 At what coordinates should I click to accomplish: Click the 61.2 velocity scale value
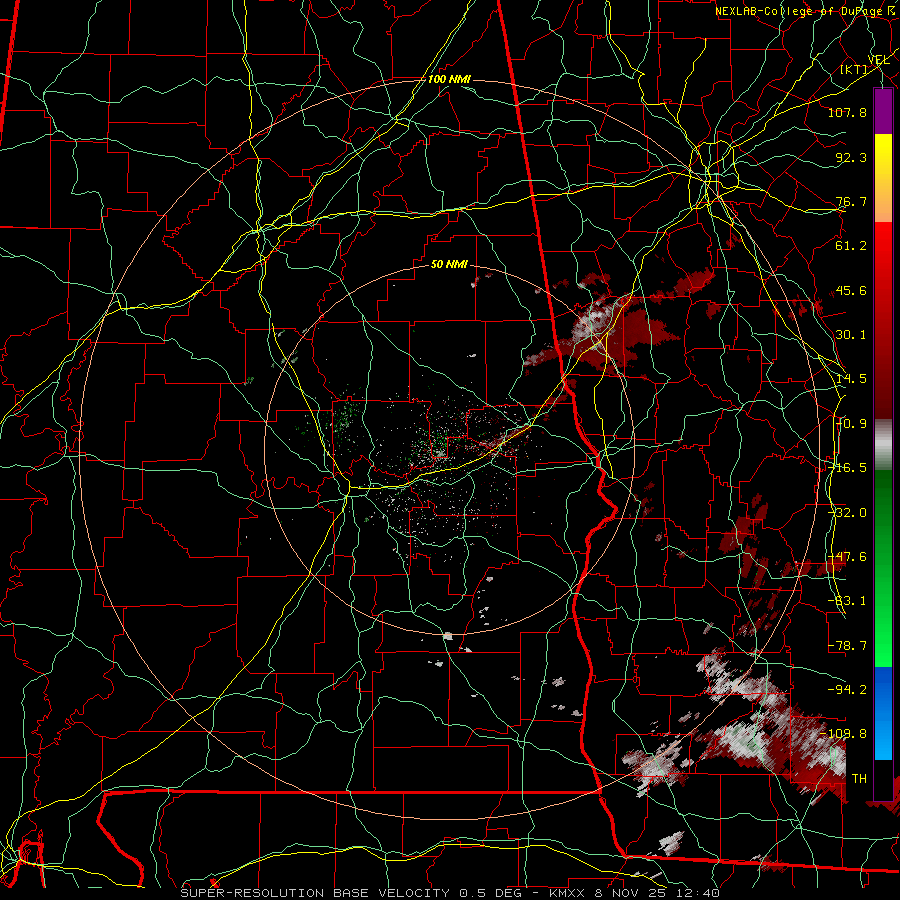(851, 246)
